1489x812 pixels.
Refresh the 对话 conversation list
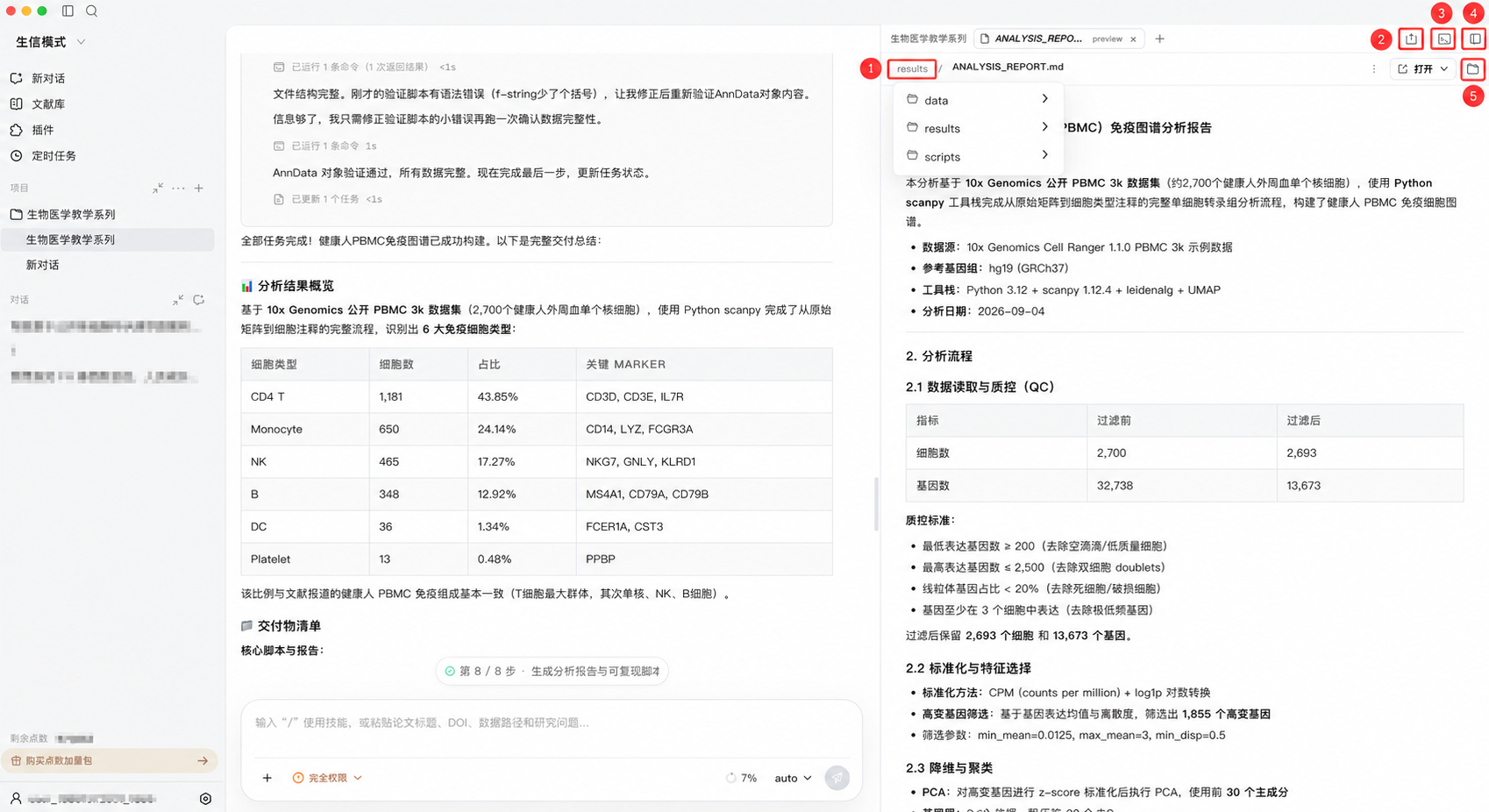(199, 300)
